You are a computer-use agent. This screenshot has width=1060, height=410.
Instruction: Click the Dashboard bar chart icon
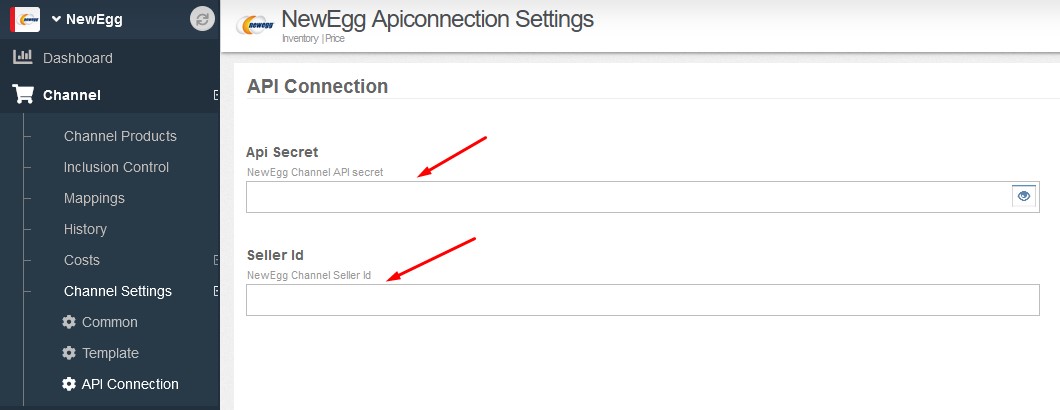(22, 58)
